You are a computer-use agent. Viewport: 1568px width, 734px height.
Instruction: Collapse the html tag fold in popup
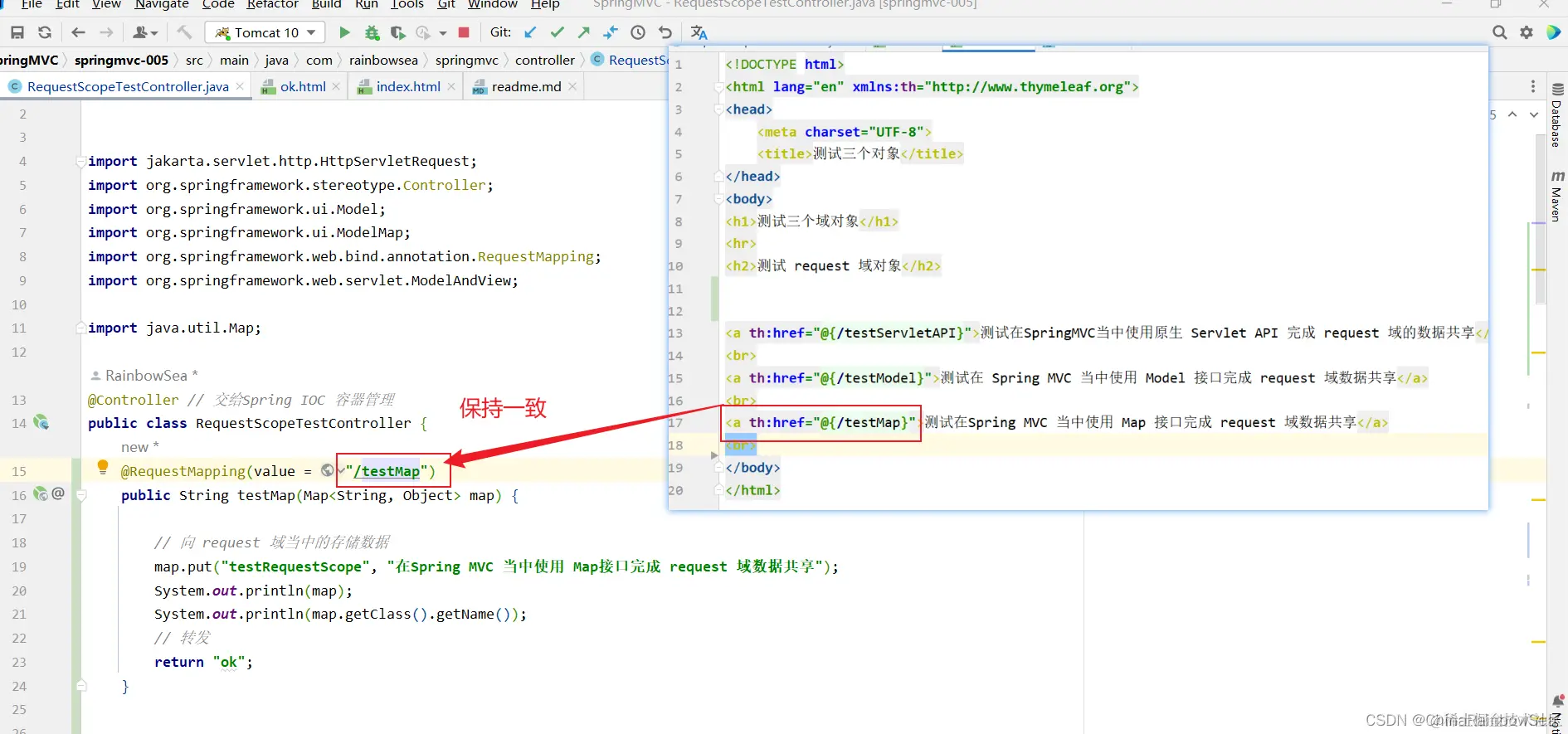718,87
